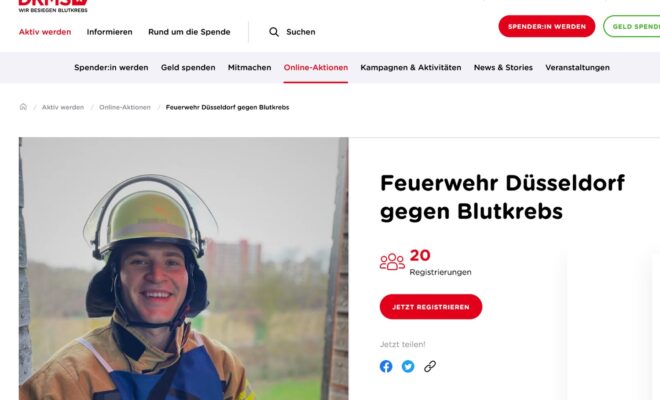Viewport: 660px width, 400px height.
Task: Copy link chain icon
Action: 430,366
